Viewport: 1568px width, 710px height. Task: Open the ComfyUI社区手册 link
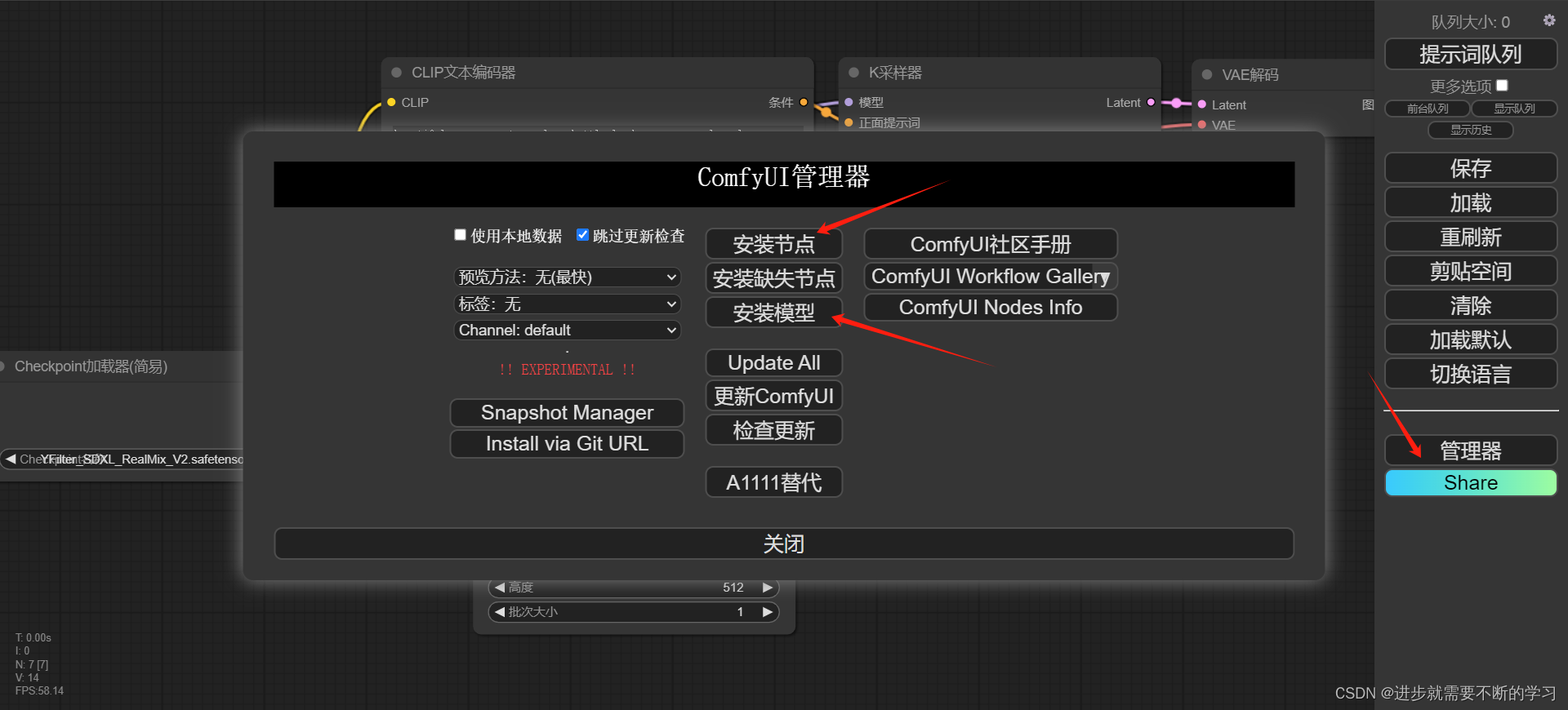(991, 244)
